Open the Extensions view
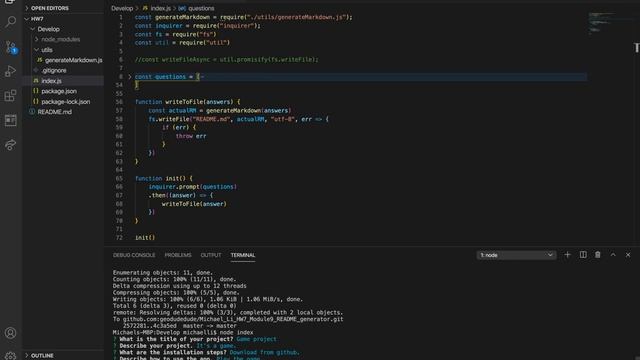This screenshot has width=640, height=360. pyautogui.click(x=11, y=96)
